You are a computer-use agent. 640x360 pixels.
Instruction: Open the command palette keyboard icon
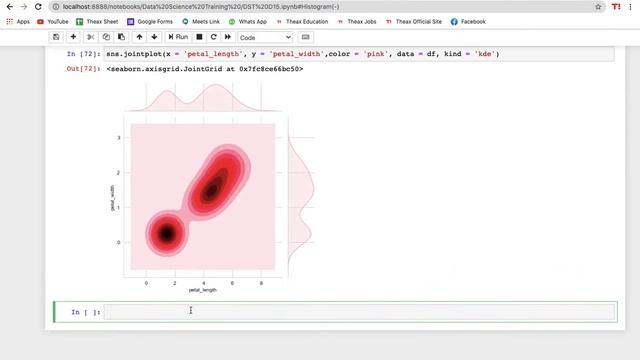click(x=305, y=37)
